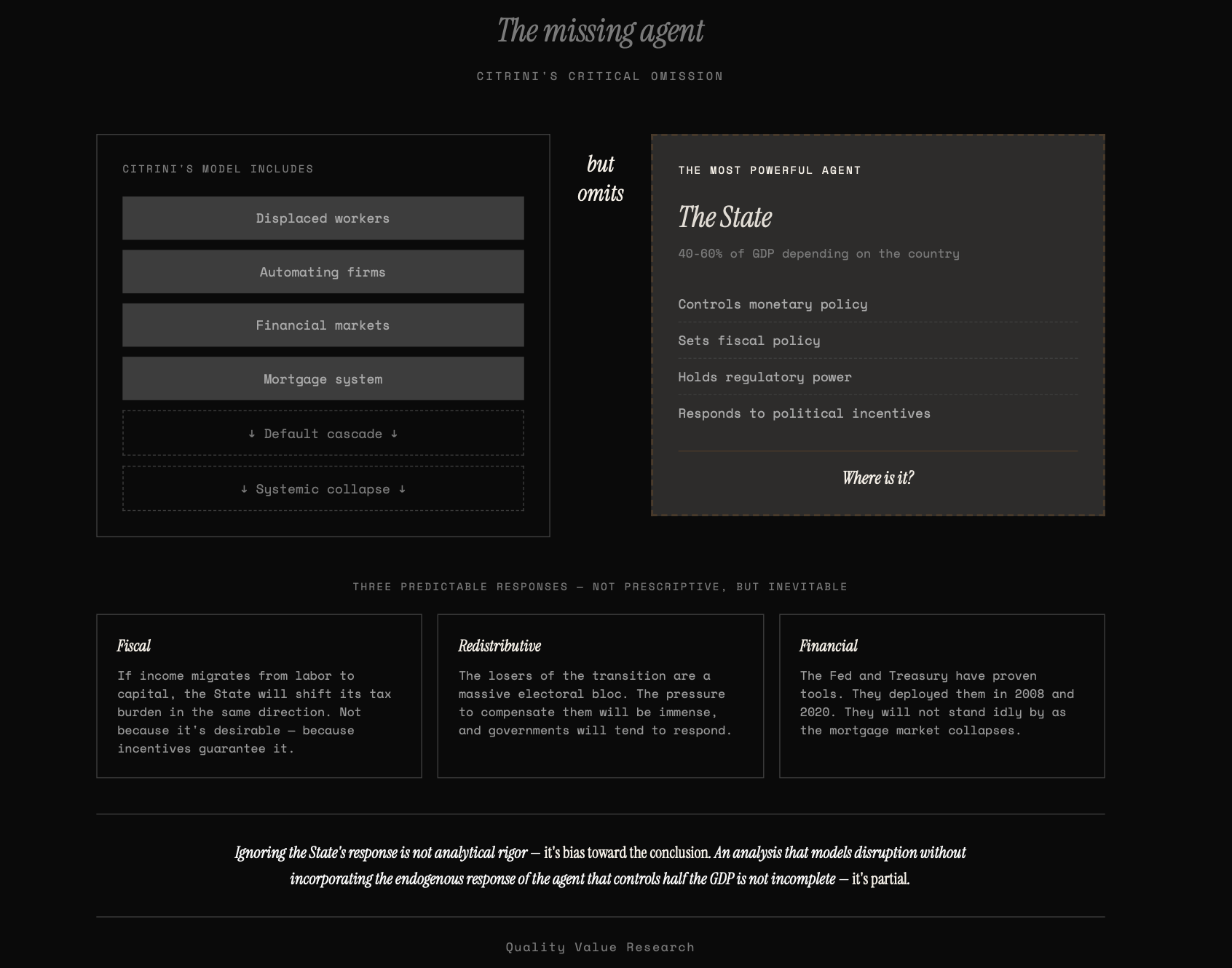Click the "but omits" connector text

(601, 178)
